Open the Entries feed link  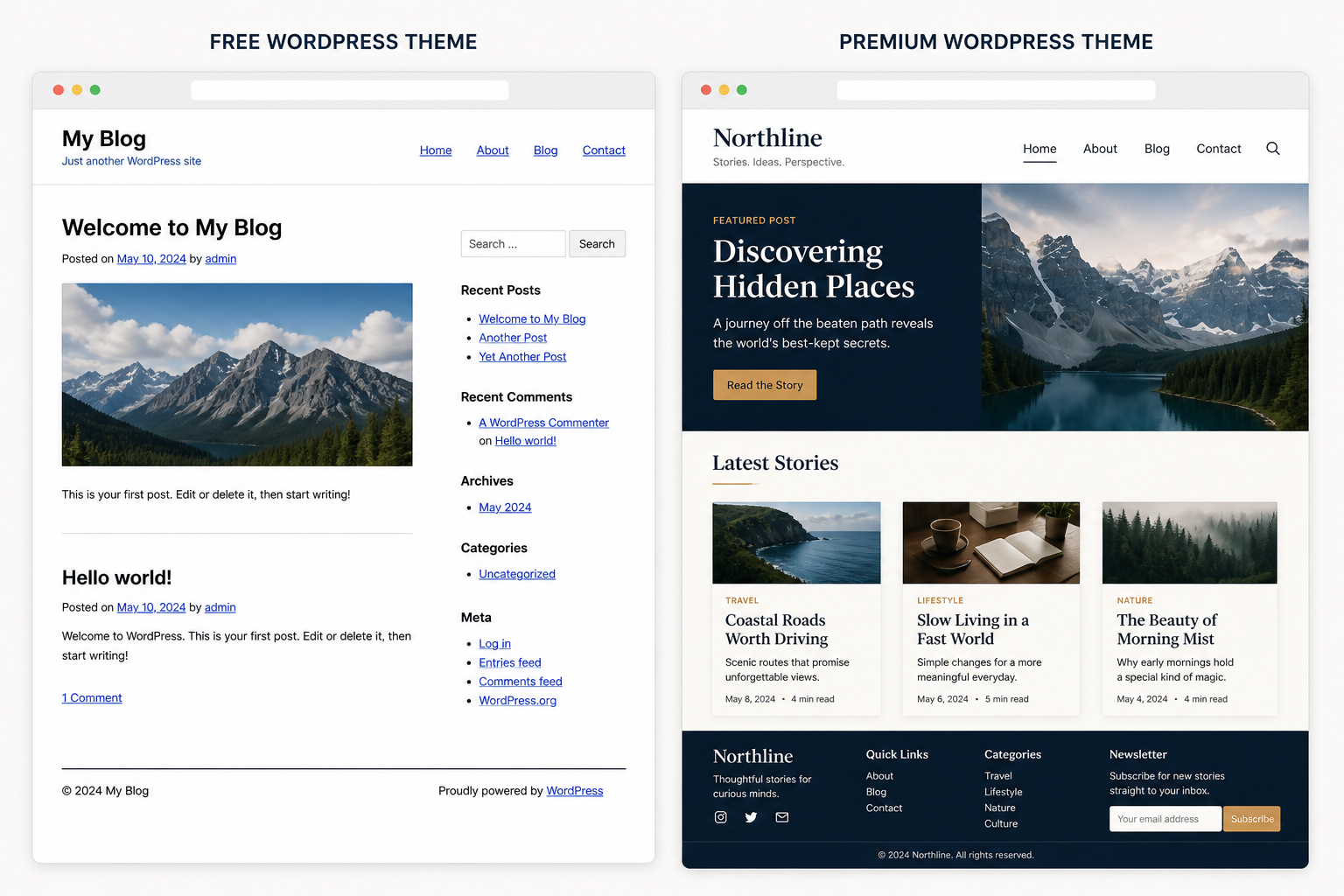tap(510, 663)
